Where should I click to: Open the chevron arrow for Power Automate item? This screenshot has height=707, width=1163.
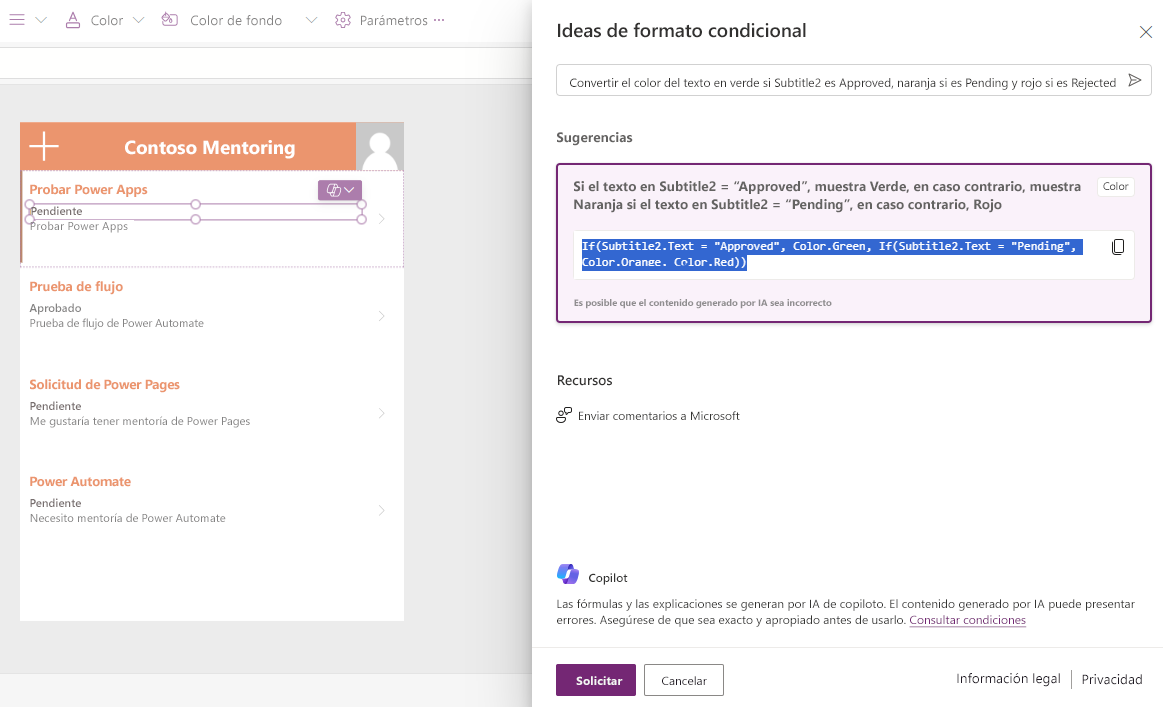click(381, 510)
